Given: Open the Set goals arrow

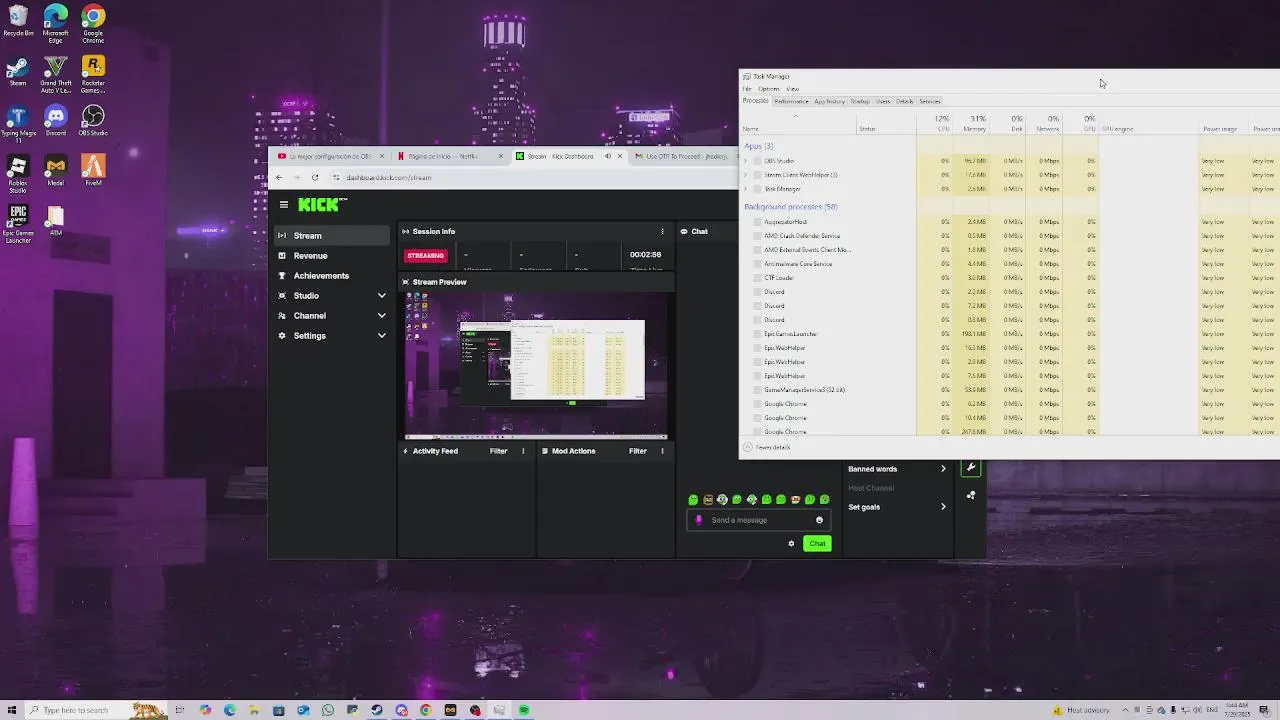Looking at the screenshot, I should click(942, 507).
